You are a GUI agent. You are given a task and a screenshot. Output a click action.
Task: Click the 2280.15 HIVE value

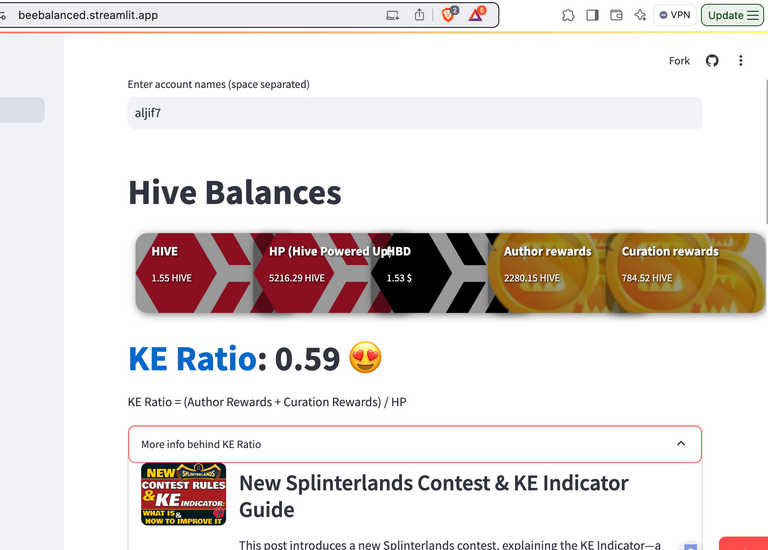point(531,278)
